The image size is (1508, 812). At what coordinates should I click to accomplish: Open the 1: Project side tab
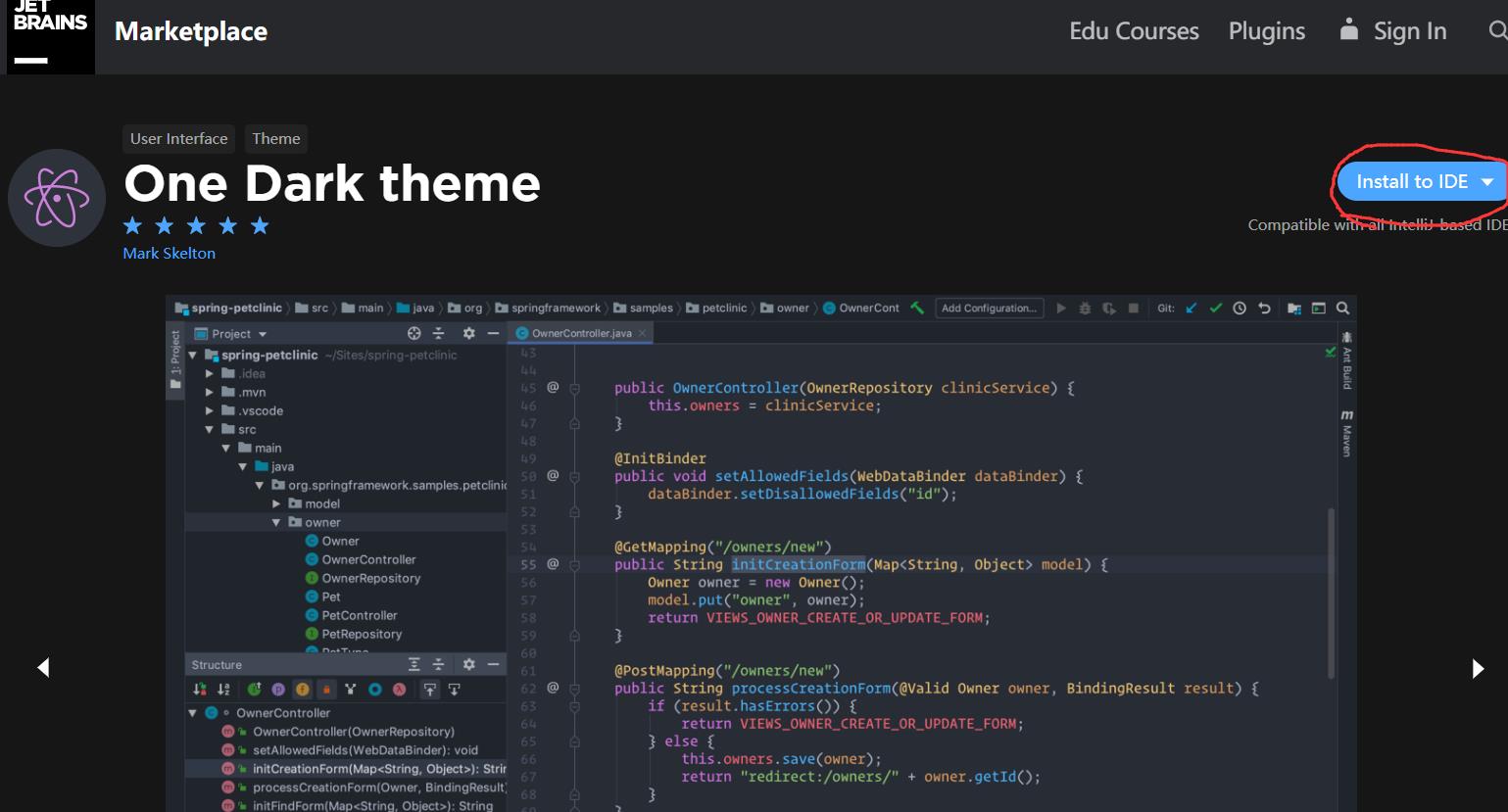(175, 359)
